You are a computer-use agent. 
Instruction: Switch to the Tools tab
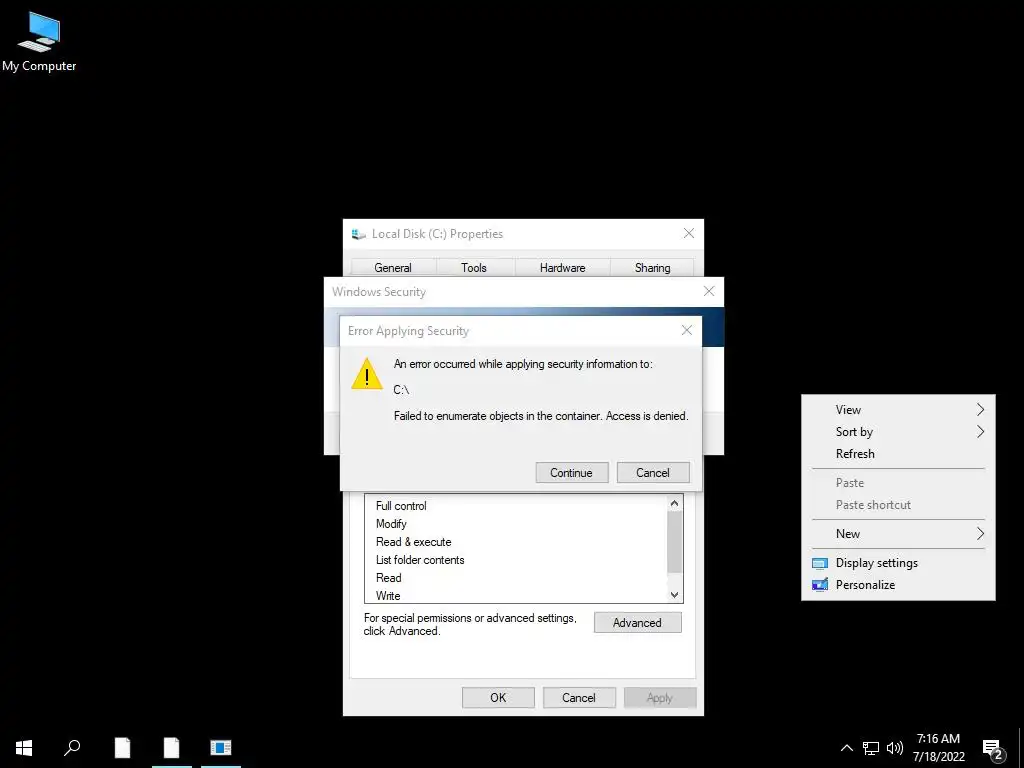point(473,268)
